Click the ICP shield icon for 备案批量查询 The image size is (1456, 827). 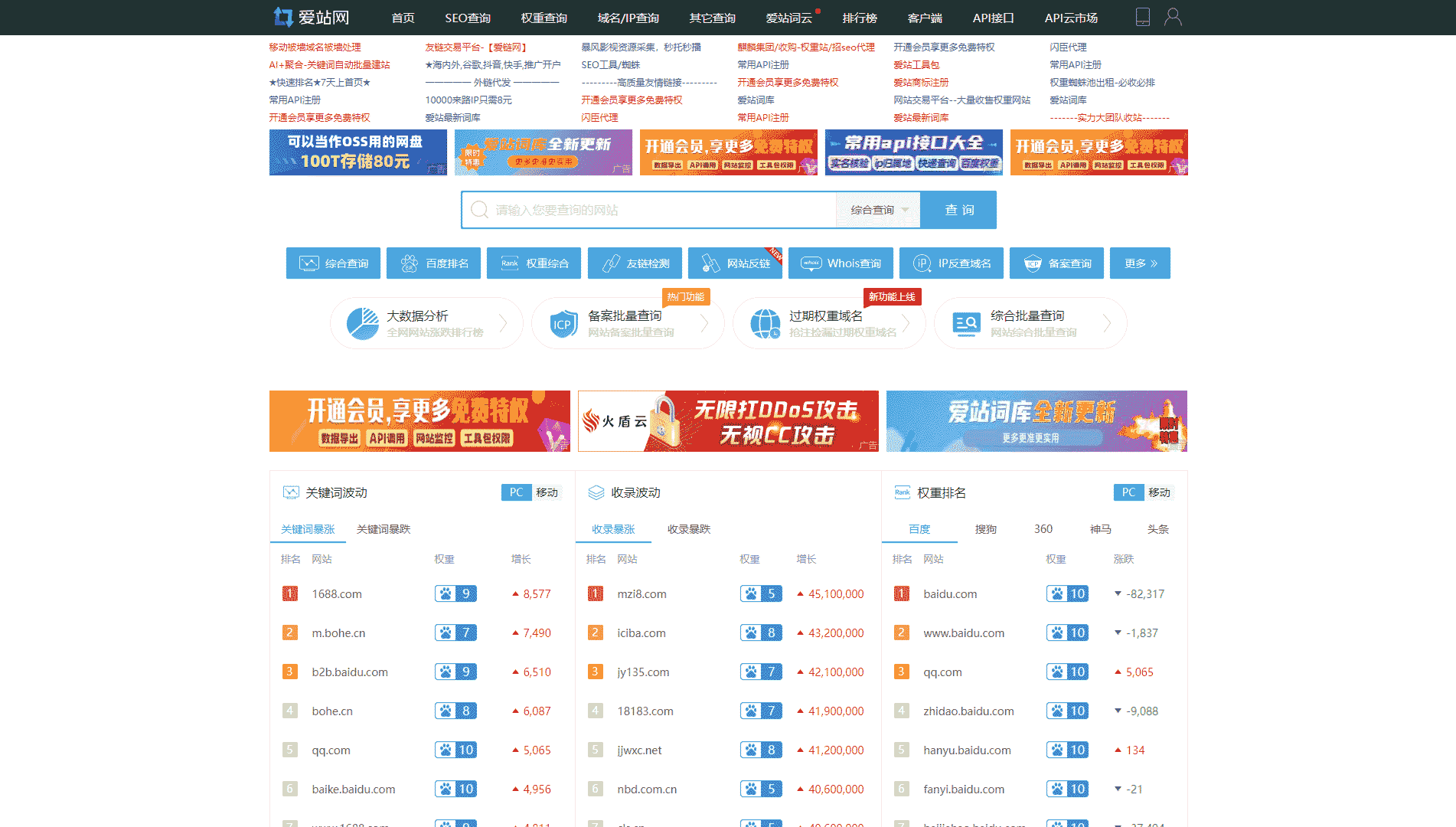coord(563,324)
